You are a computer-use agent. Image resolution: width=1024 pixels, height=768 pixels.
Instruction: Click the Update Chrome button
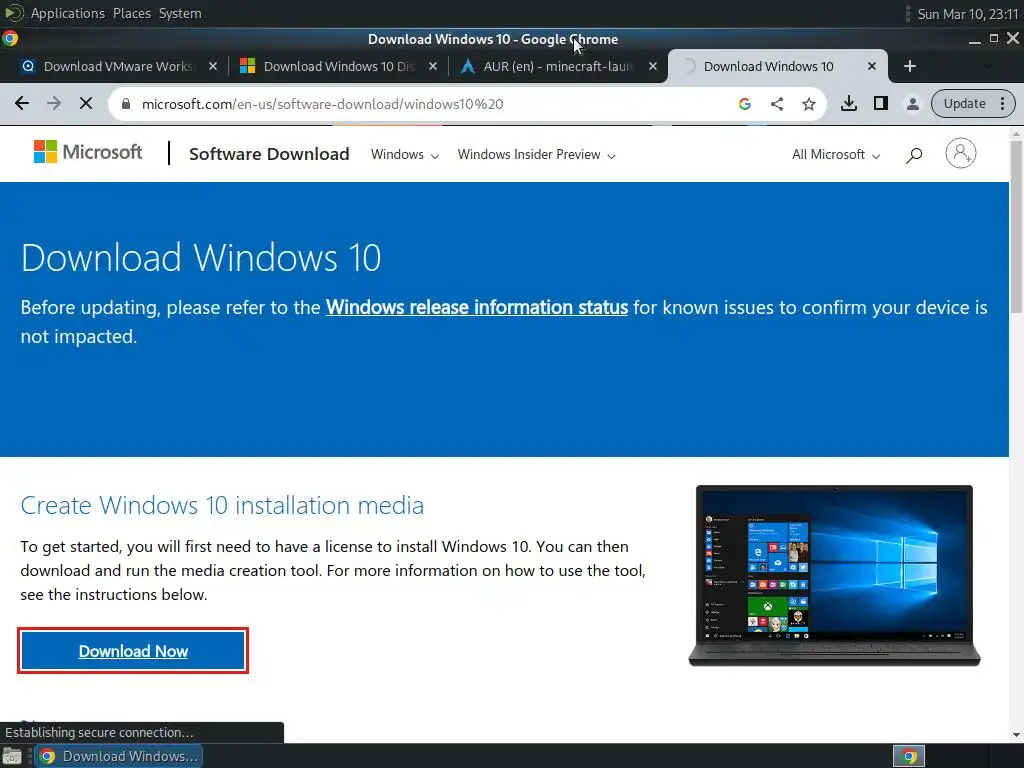(x=972, y=103)
